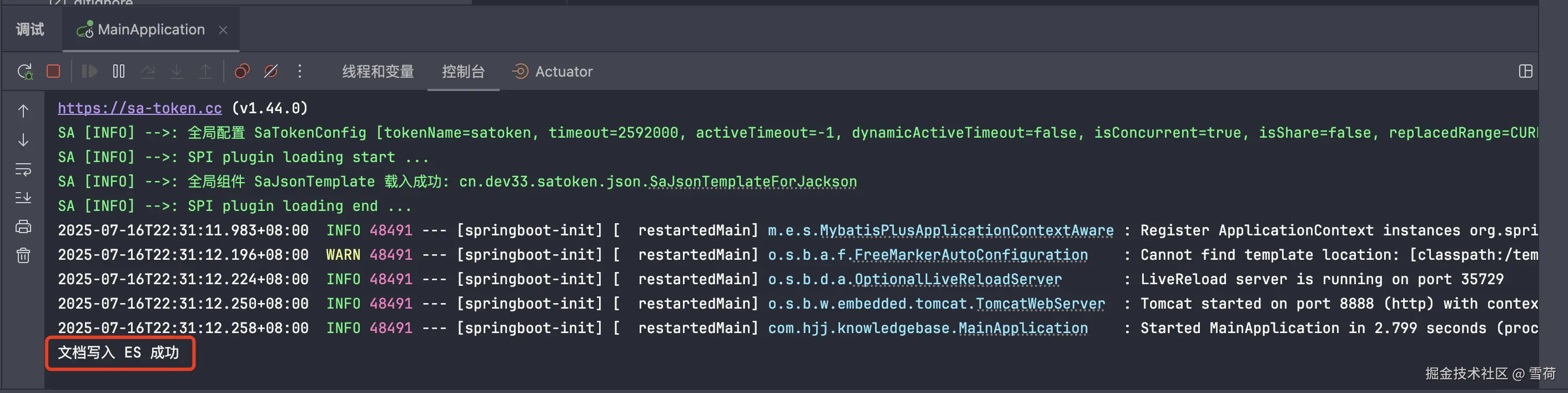1568x393 pixels.
Task: Stop the running MainApplication process
Action: (x=53, y=72)
